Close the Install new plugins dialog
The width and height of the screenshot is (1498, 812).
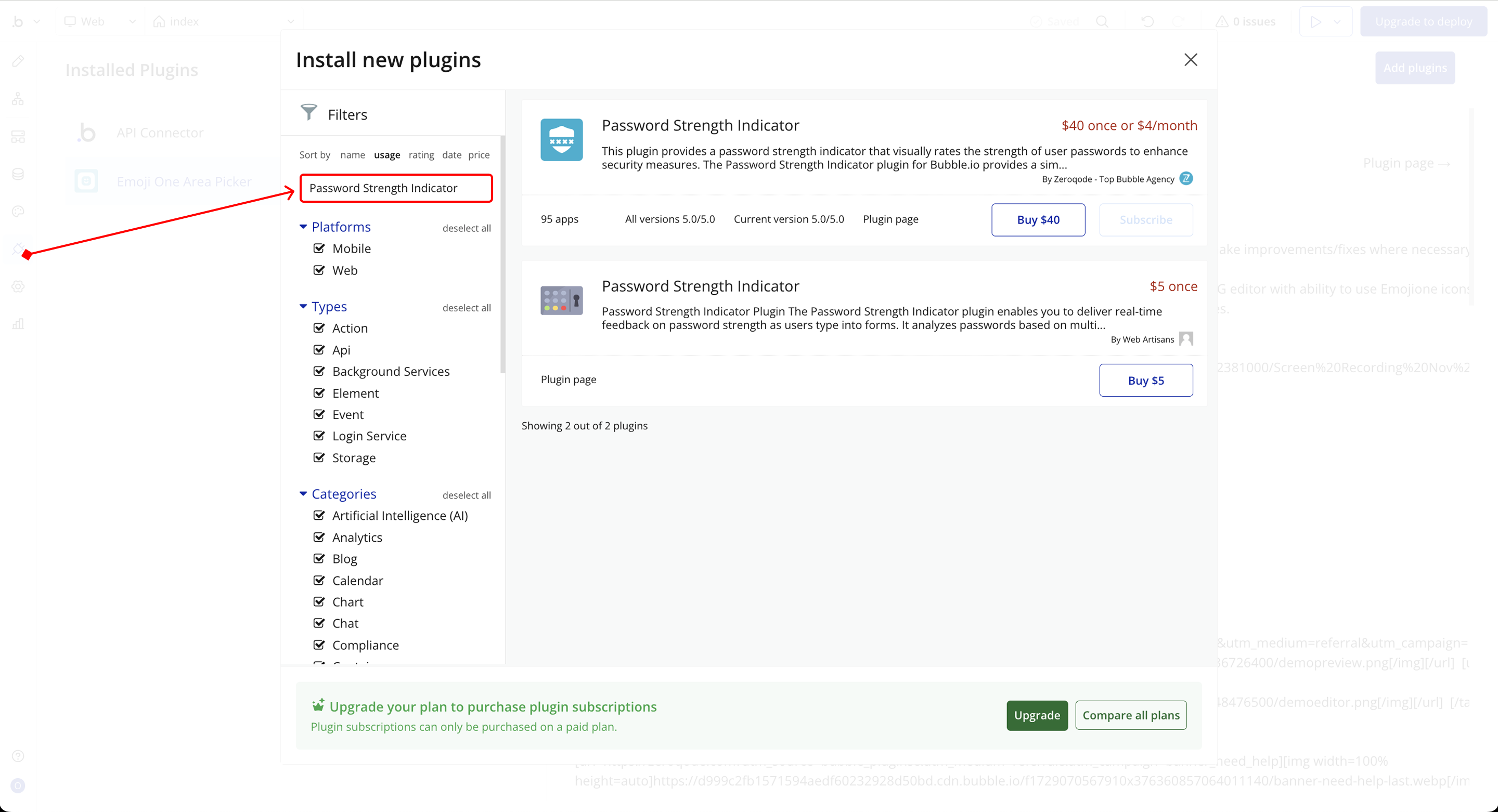coord(1191,60)
